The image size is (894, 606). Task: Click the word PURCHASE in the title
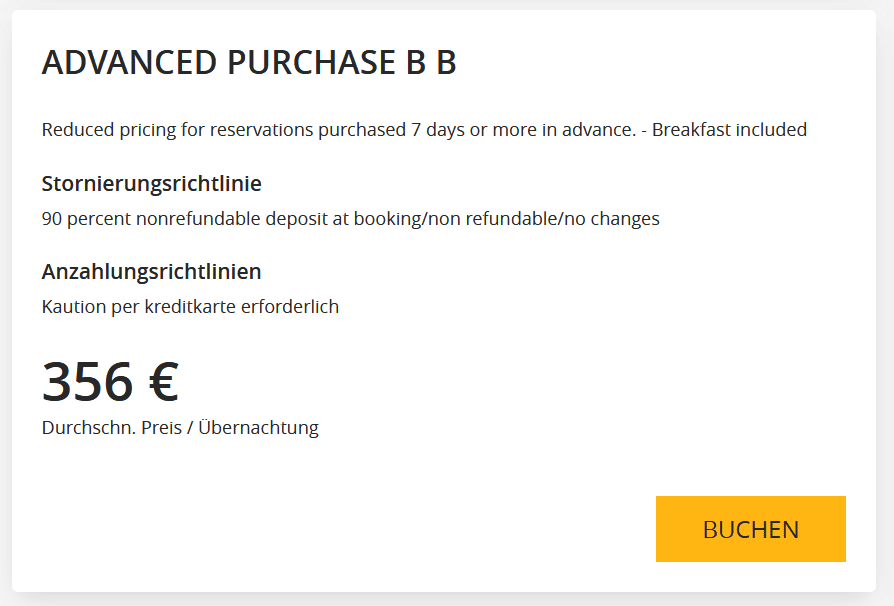[311, 62]
